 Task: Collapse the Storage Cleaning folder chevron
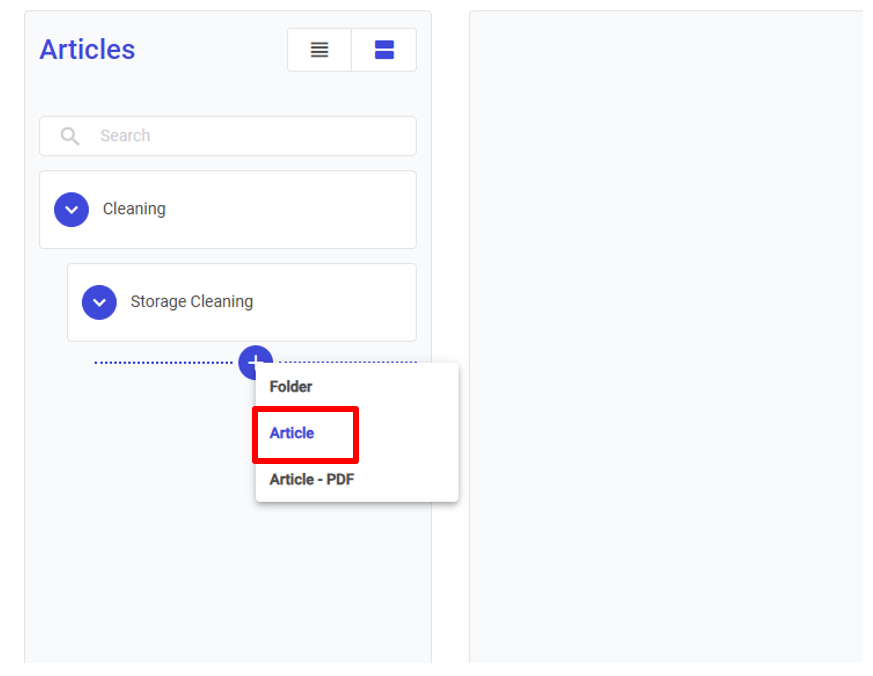[99, 302]
